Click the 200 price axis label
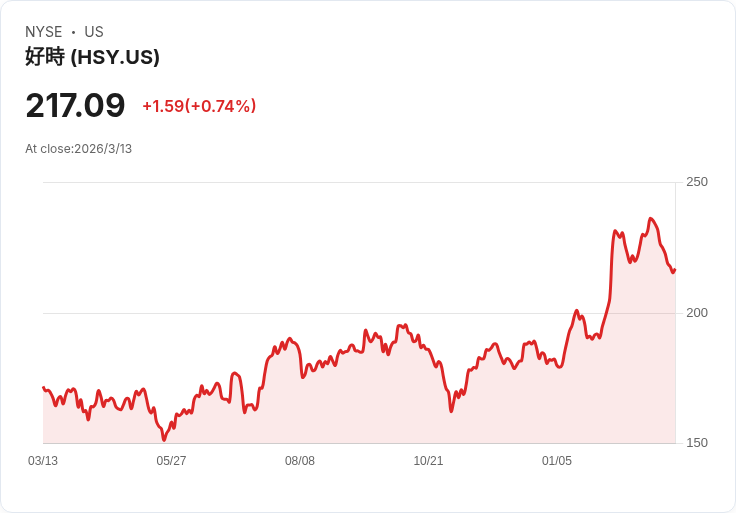736x513 pixels. coord(696,313)
